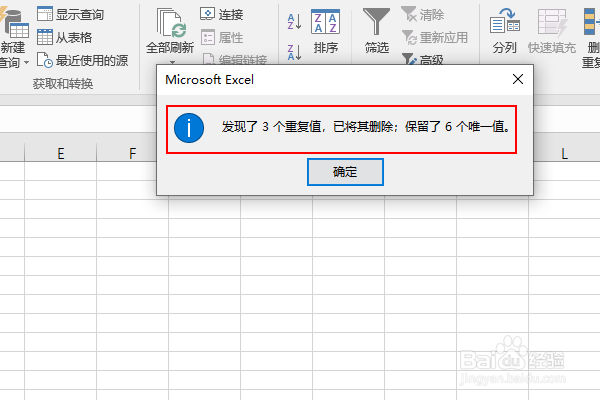
Task: Click the 属性 ribbon item
Action: [222, 38]
